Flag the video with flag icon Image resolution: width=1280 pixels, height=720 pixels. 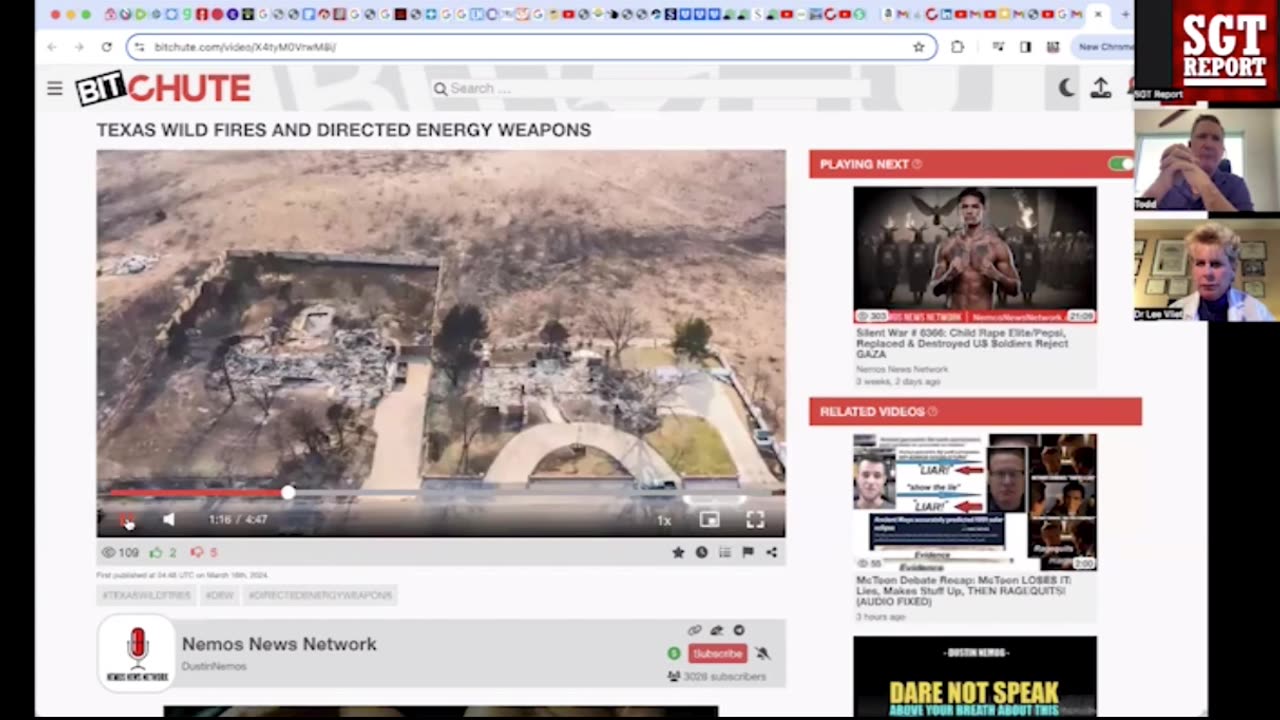tap(748, 552)
